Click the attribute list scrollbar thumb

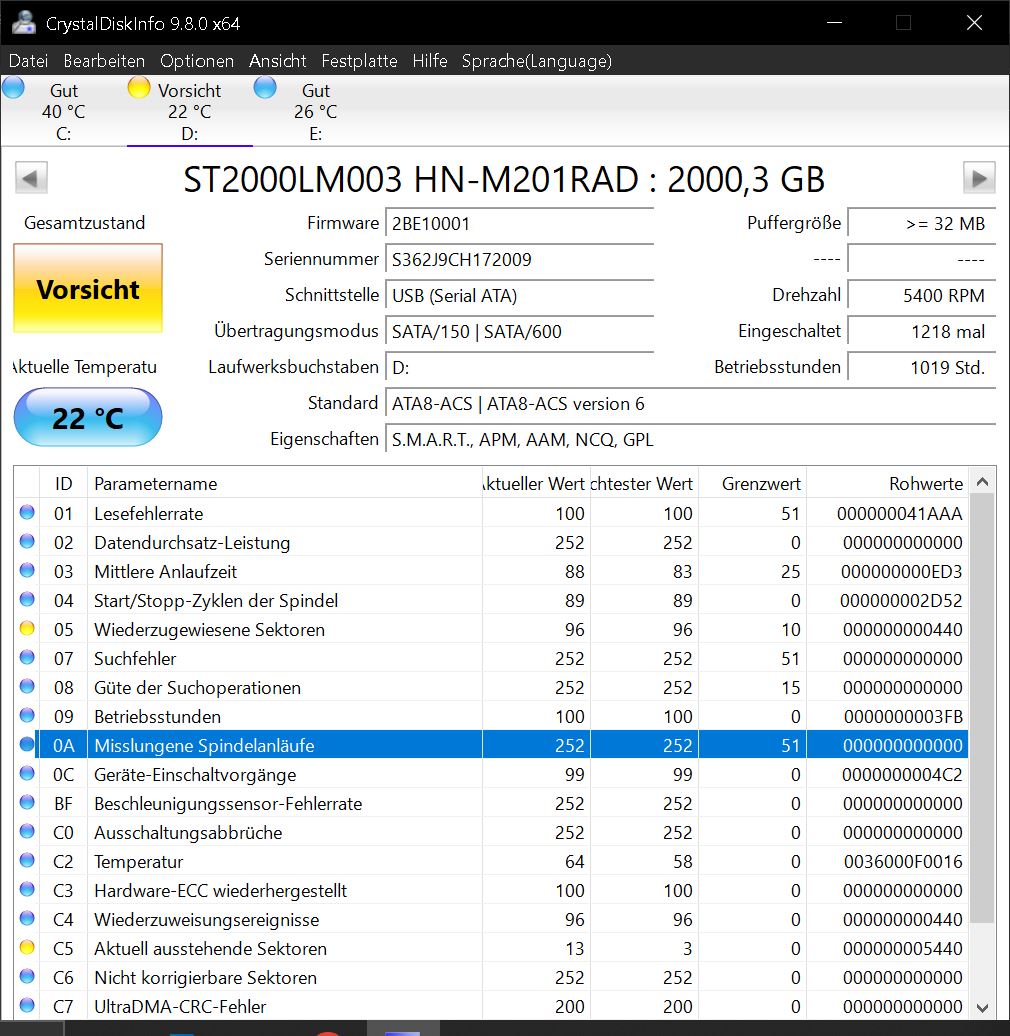point(982,710)
